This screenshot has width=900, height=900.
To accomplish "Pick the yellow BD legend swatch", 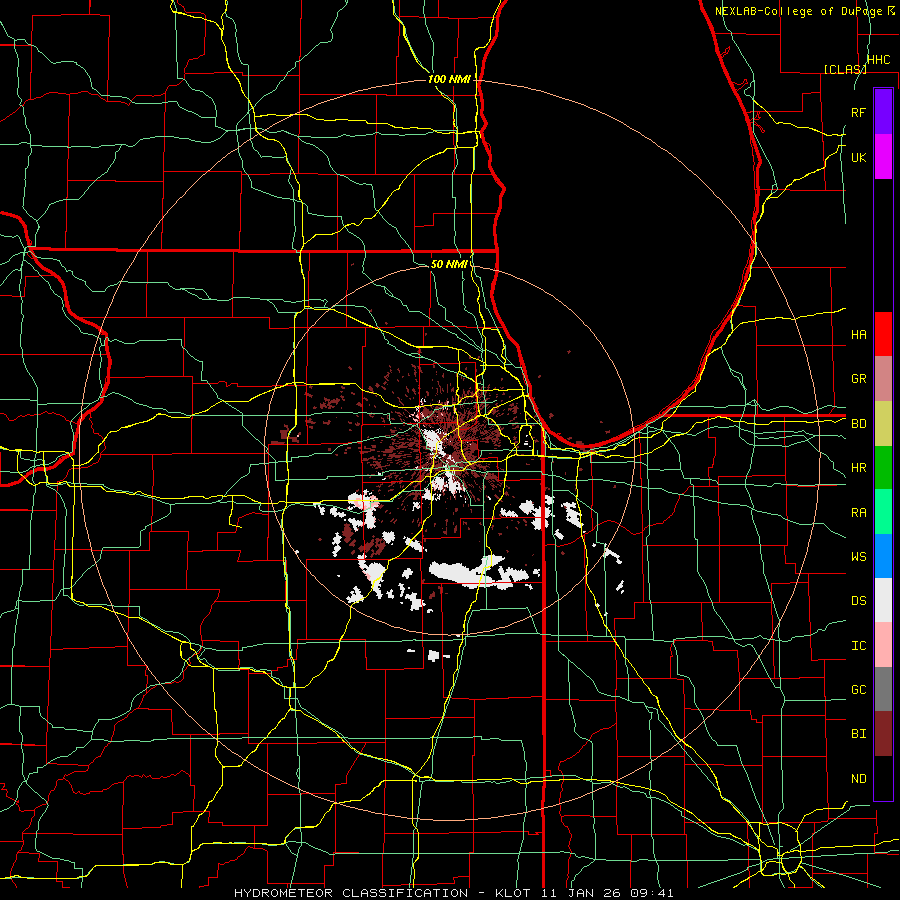I will pyautogui.click(x=883, y=424).
